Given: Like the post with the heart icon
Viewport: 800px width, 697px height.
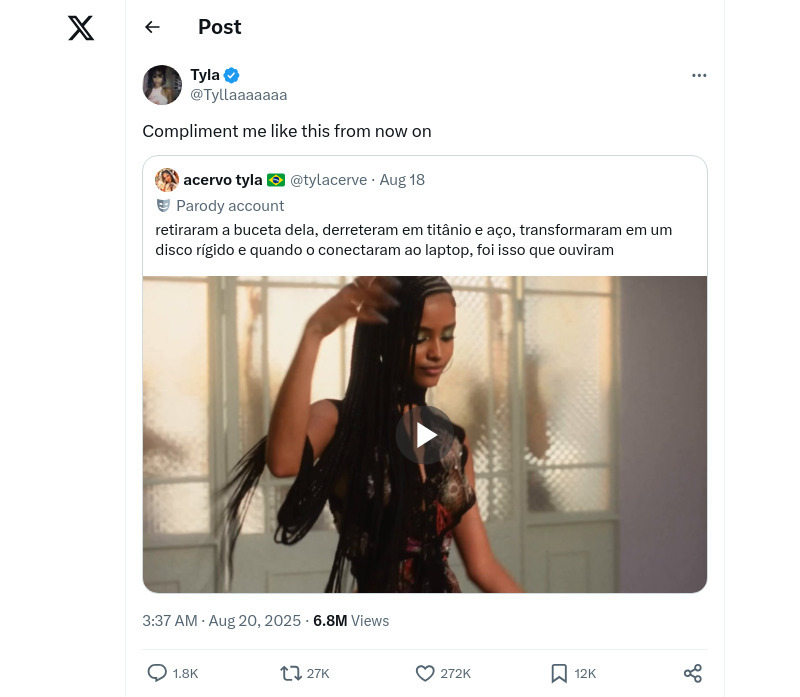Looking at the screenshot, I should 425,673.
